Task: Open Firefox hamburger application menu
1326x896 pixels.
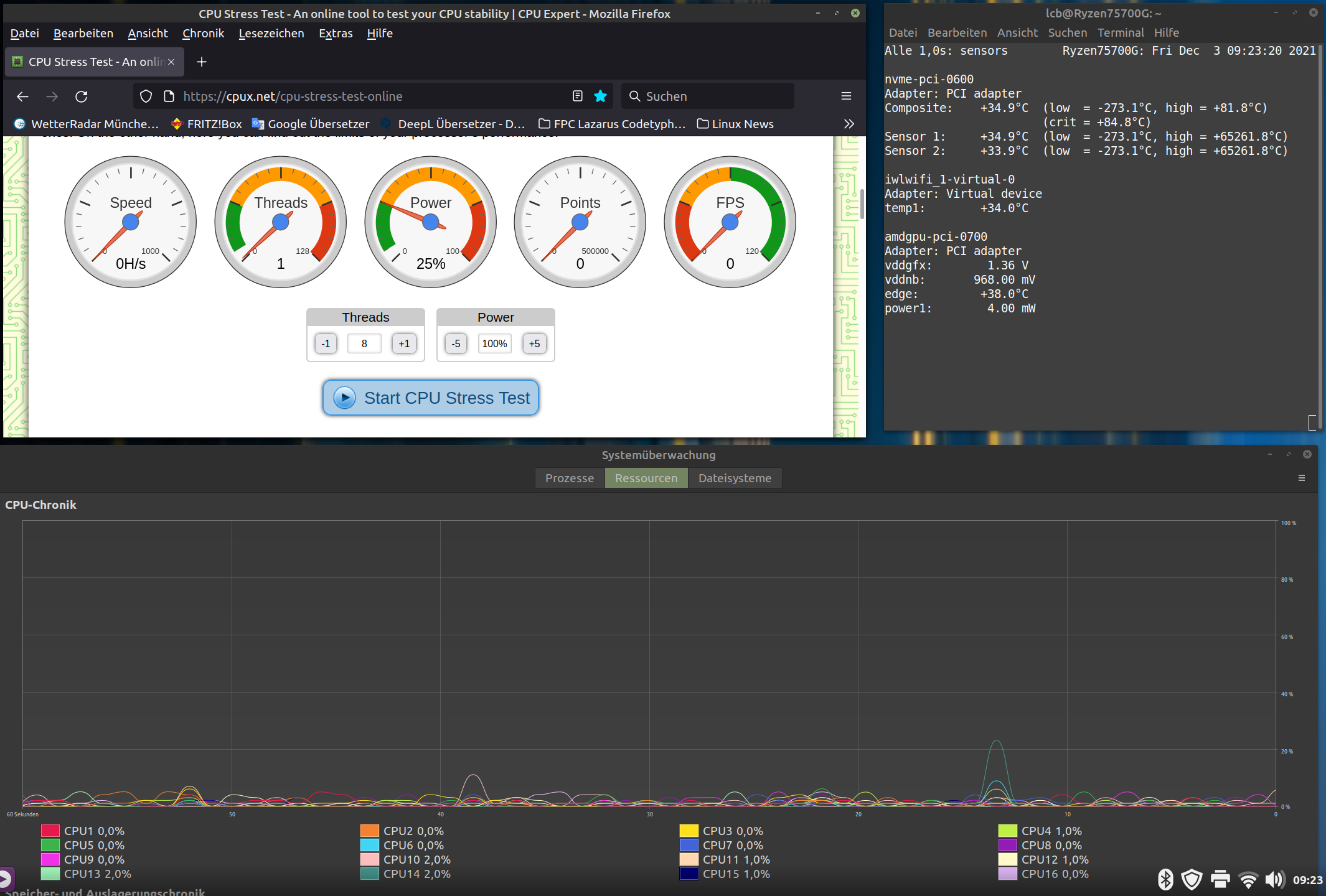Action: coord(846,96)
